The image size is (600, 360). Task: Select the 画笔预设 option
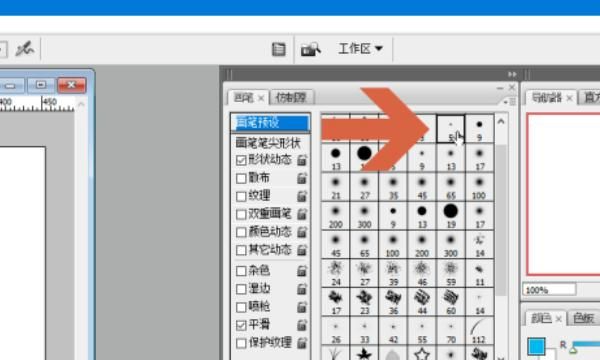[271, 123]
